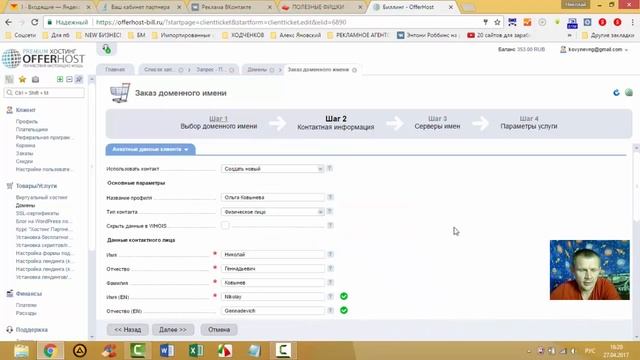This screenshot has width=640, height=360.
Task: Click help icon next to Имя field
Action: [x=330, y=254]
